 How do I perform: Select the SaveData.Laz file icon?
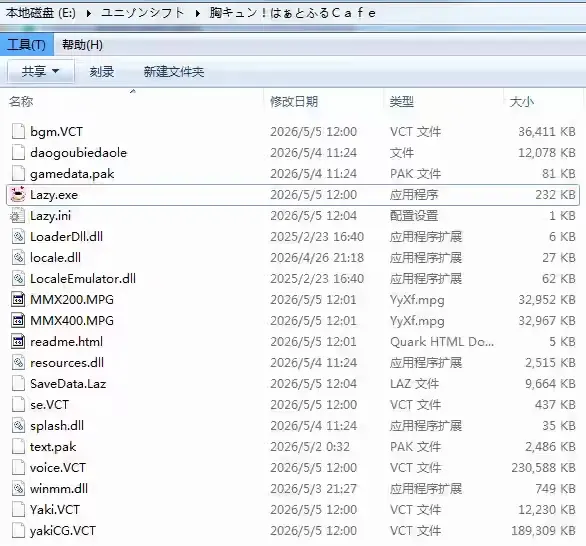[18, 383]
